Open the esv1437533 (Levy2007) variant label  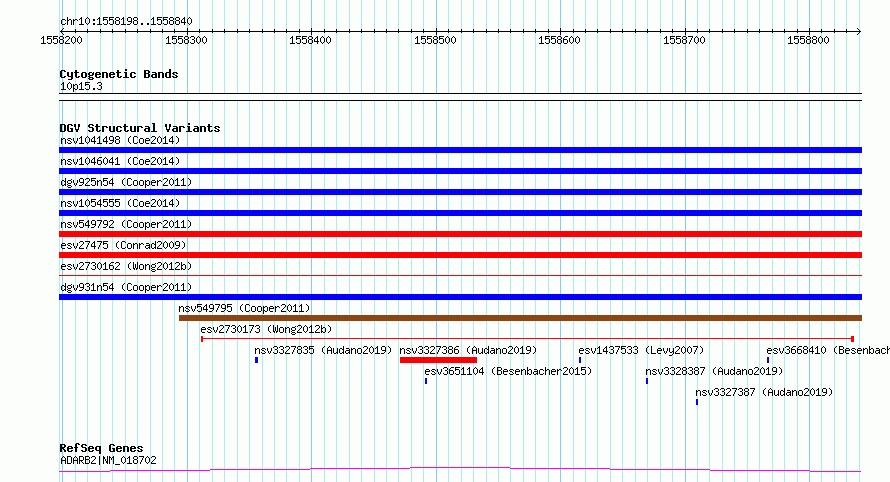641,350
